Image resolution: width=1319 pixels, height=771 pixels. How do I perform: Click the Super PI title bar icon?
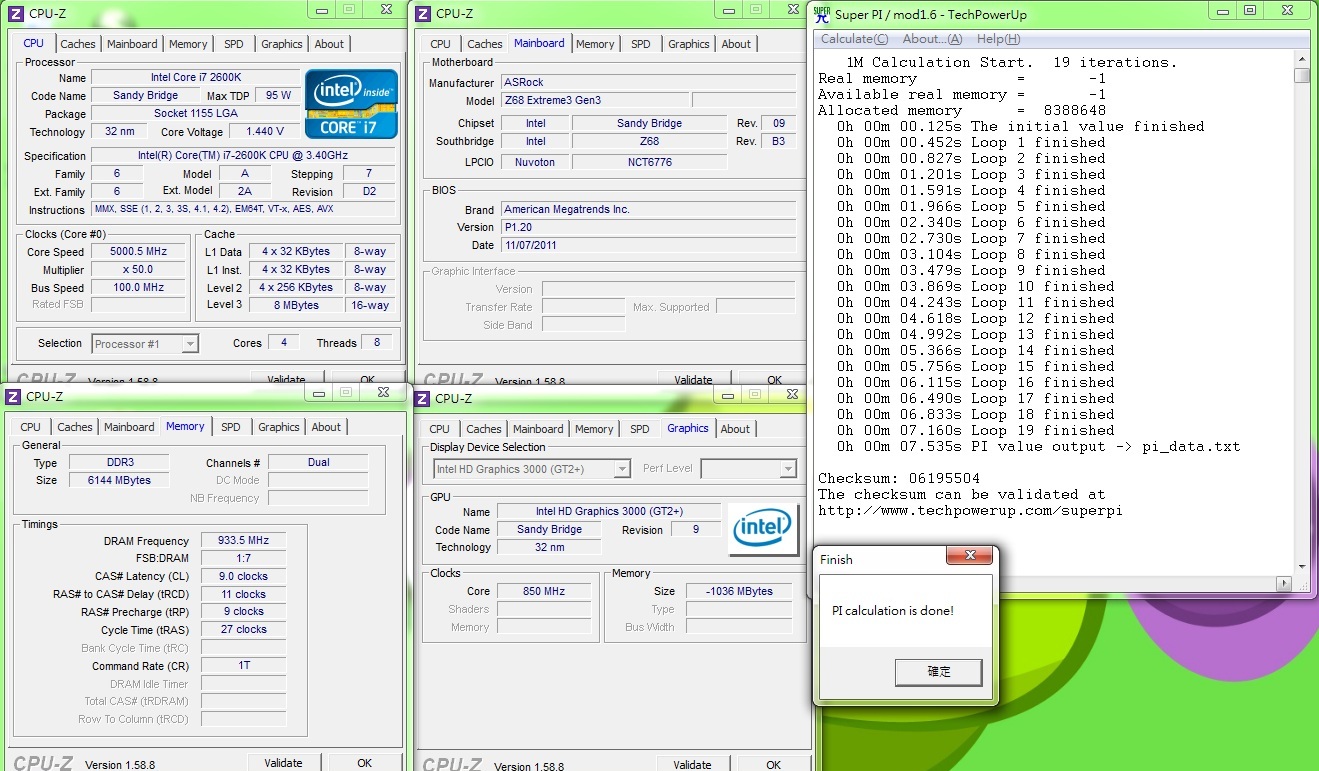point(822,14)
